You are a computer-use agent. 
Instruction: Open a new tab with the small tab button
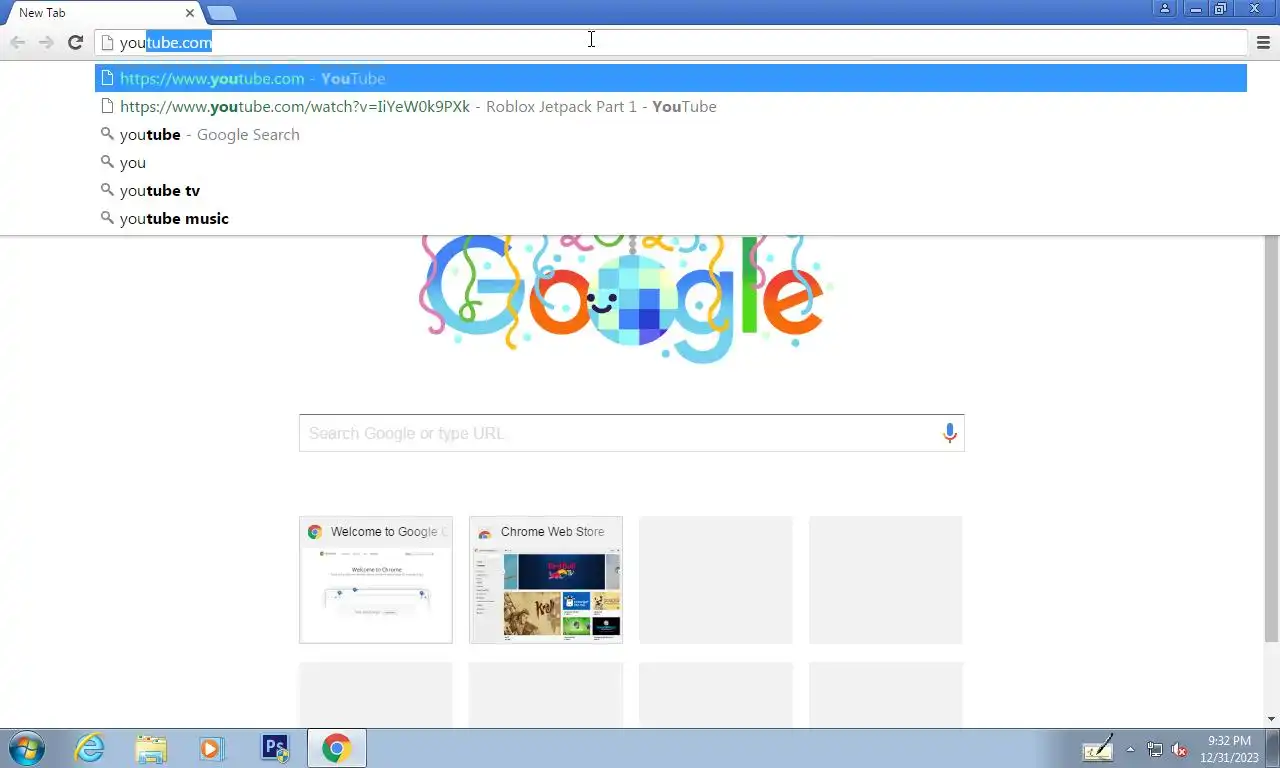coord(222,13)
